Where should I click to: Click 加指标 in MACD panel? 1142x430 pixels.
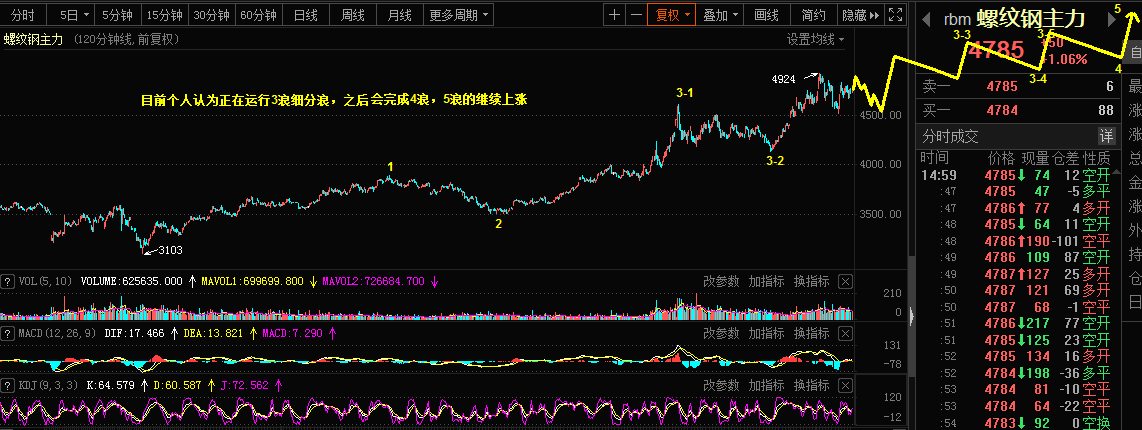pos(766,333)
